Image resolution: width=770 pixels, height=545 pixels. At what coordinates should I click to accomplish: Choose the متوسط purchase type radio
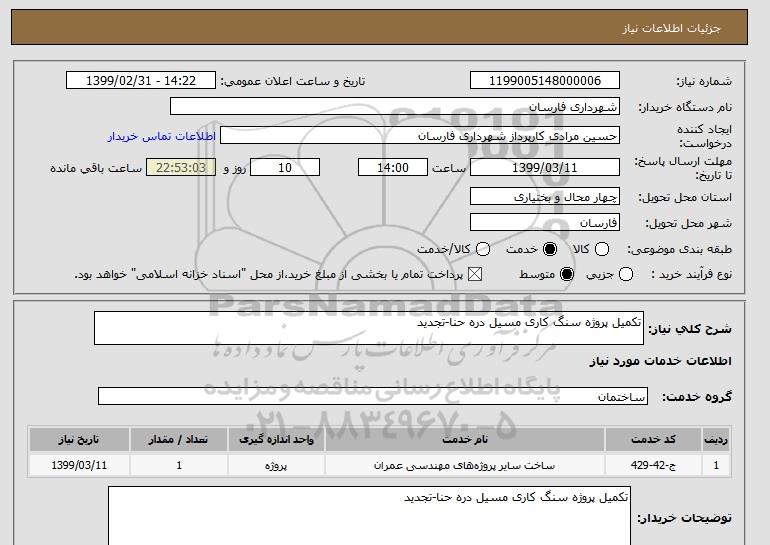click(567, 274)
